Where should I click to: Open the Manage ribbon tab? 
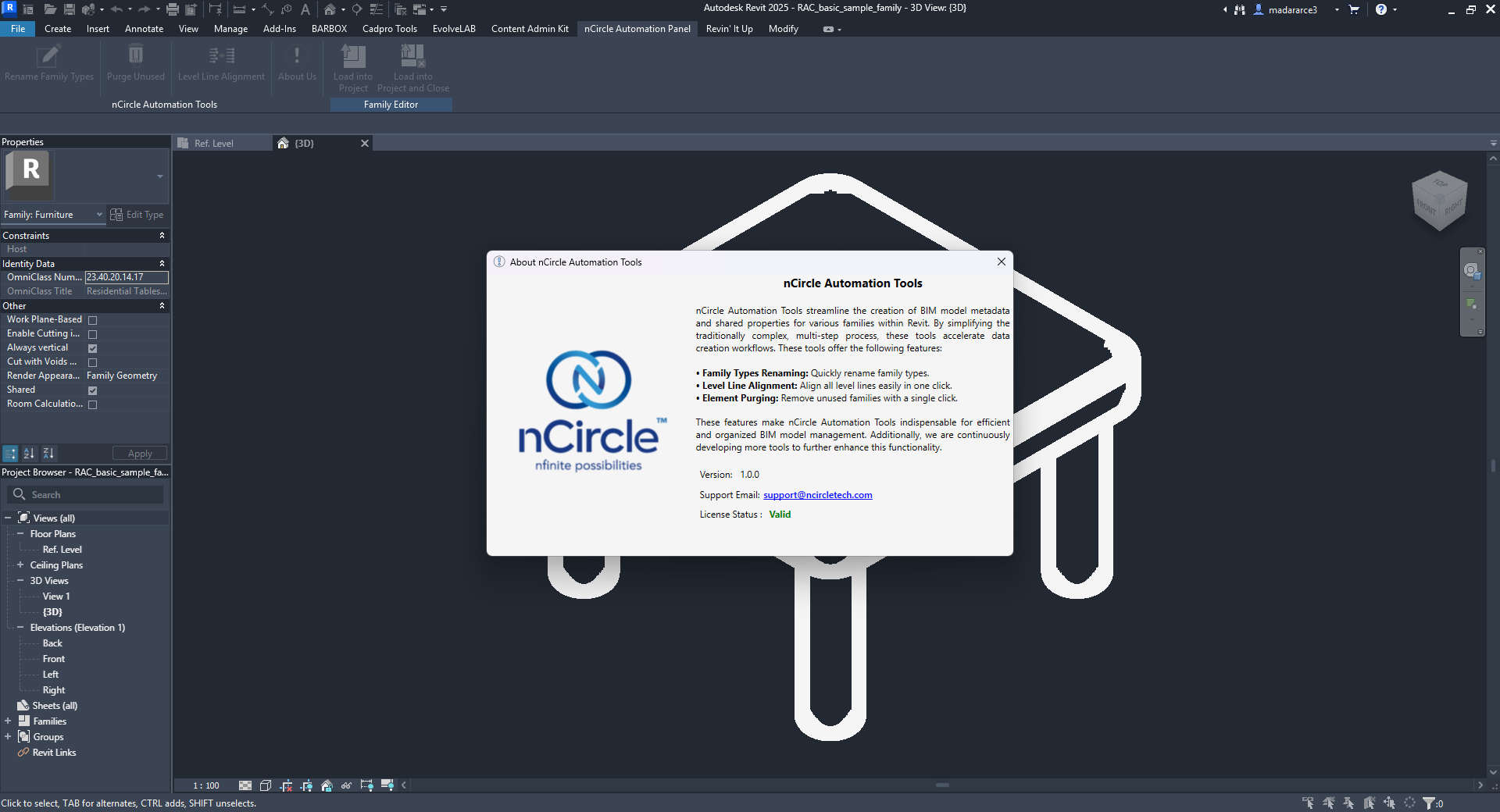[x=230, y=29]
